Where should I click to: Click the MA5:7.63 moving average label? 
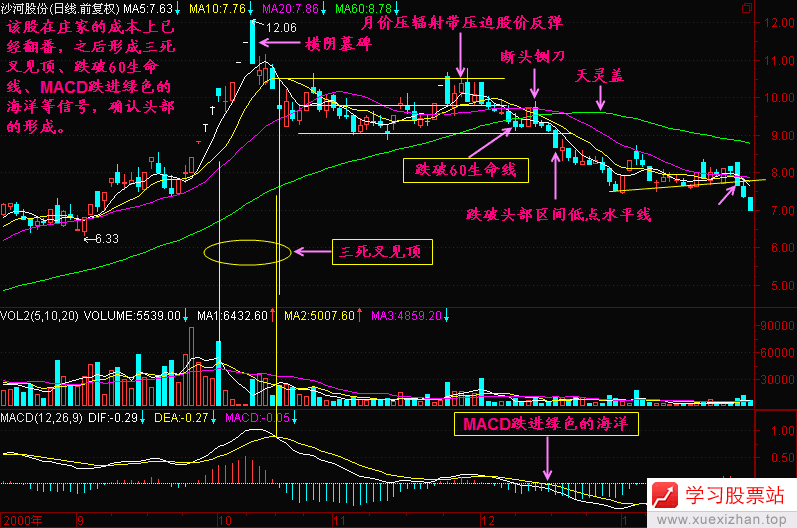148,9
